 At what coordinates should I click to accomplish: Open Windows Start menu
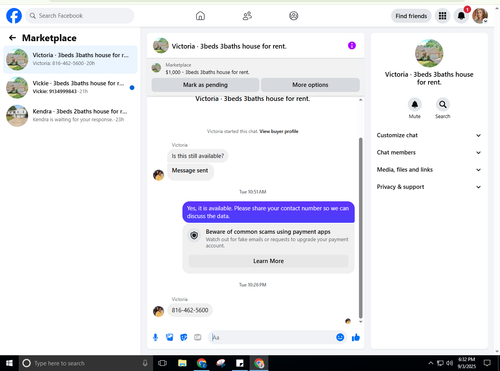click(9, 363)
